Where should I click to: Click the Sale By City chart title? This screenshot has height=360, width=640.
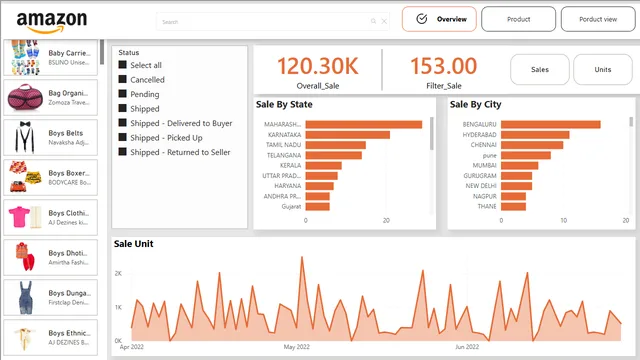(x=476, y=104)
